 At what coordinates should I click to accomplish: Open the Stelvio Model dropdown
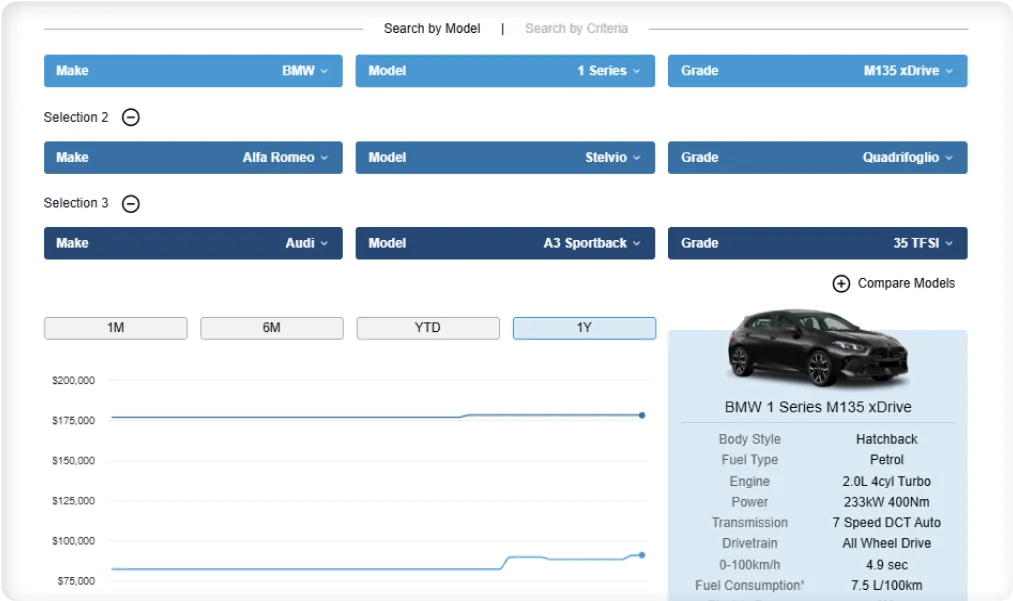[505, 158]
